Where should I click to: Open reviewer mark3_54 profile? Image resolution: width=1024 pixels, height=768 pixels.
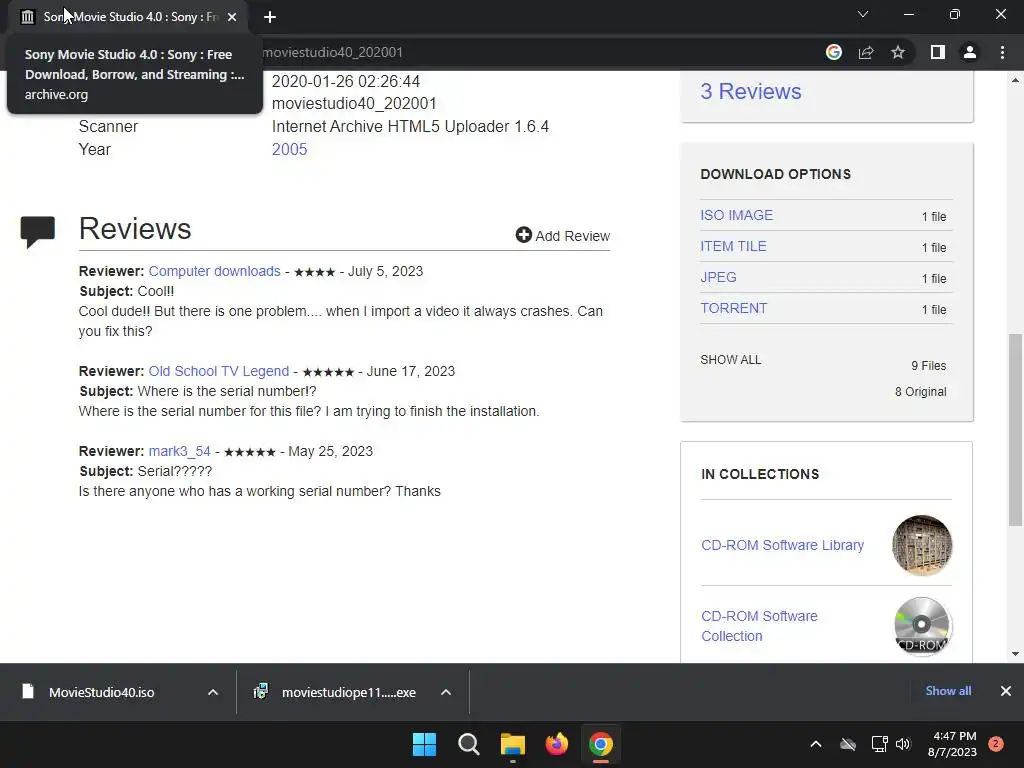pyautogui.click(x=180, y=451)
